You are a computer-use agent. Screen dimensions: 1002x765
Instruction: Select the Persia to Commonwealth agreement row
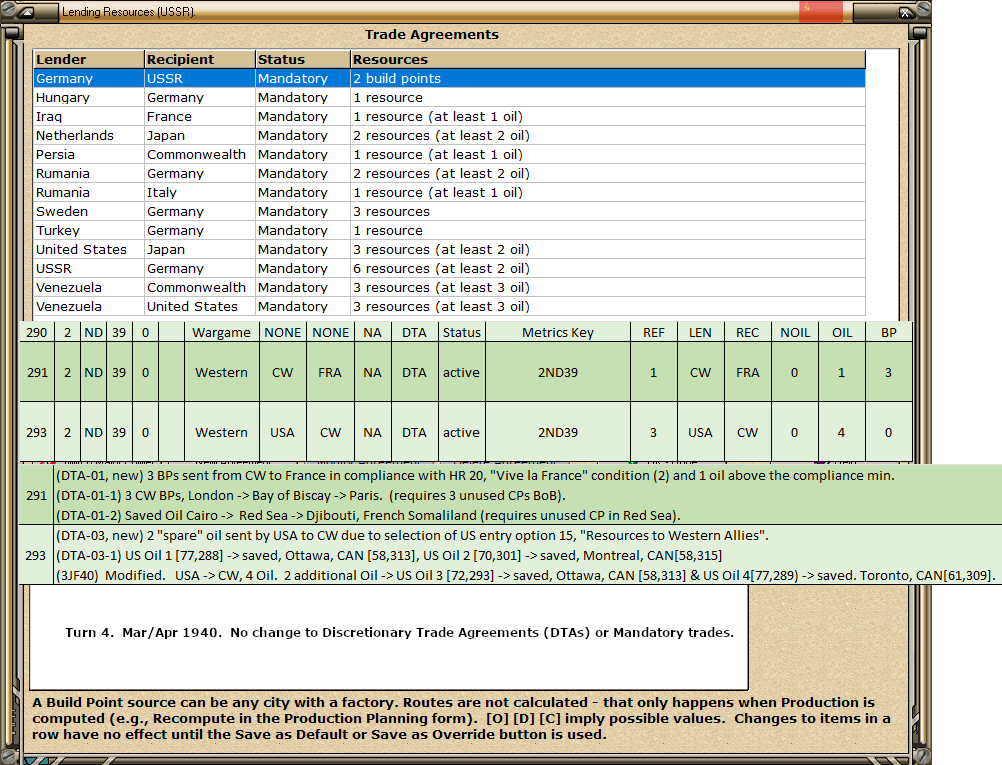[449, 155]
